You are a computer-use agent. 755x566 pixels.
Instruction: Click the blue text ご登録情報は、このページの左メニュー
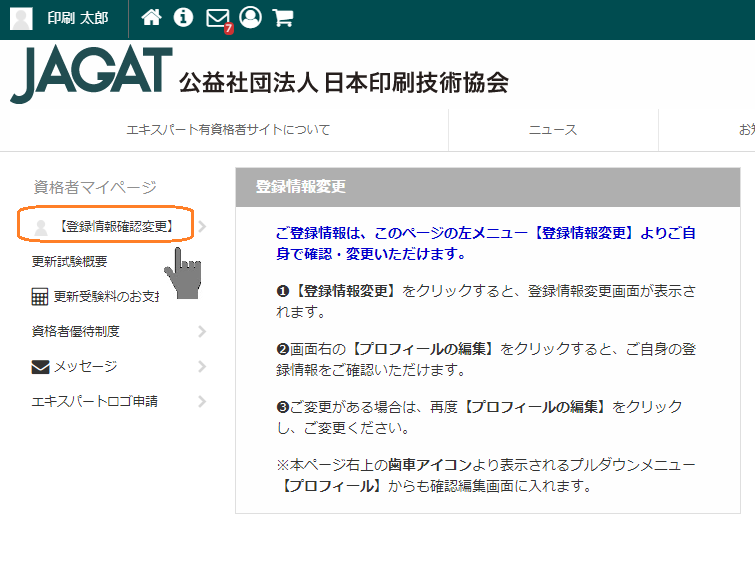tap(485, 243)
